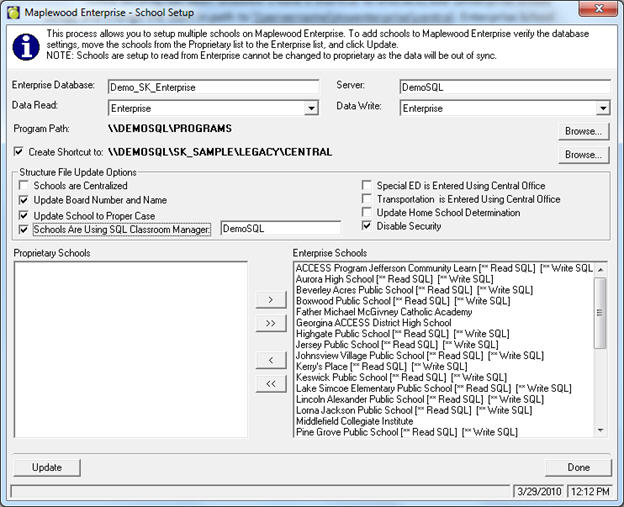This screenshot has height=507, width=624.
Task: Click the double left arrow move-all button
Action: click(270, 383)
